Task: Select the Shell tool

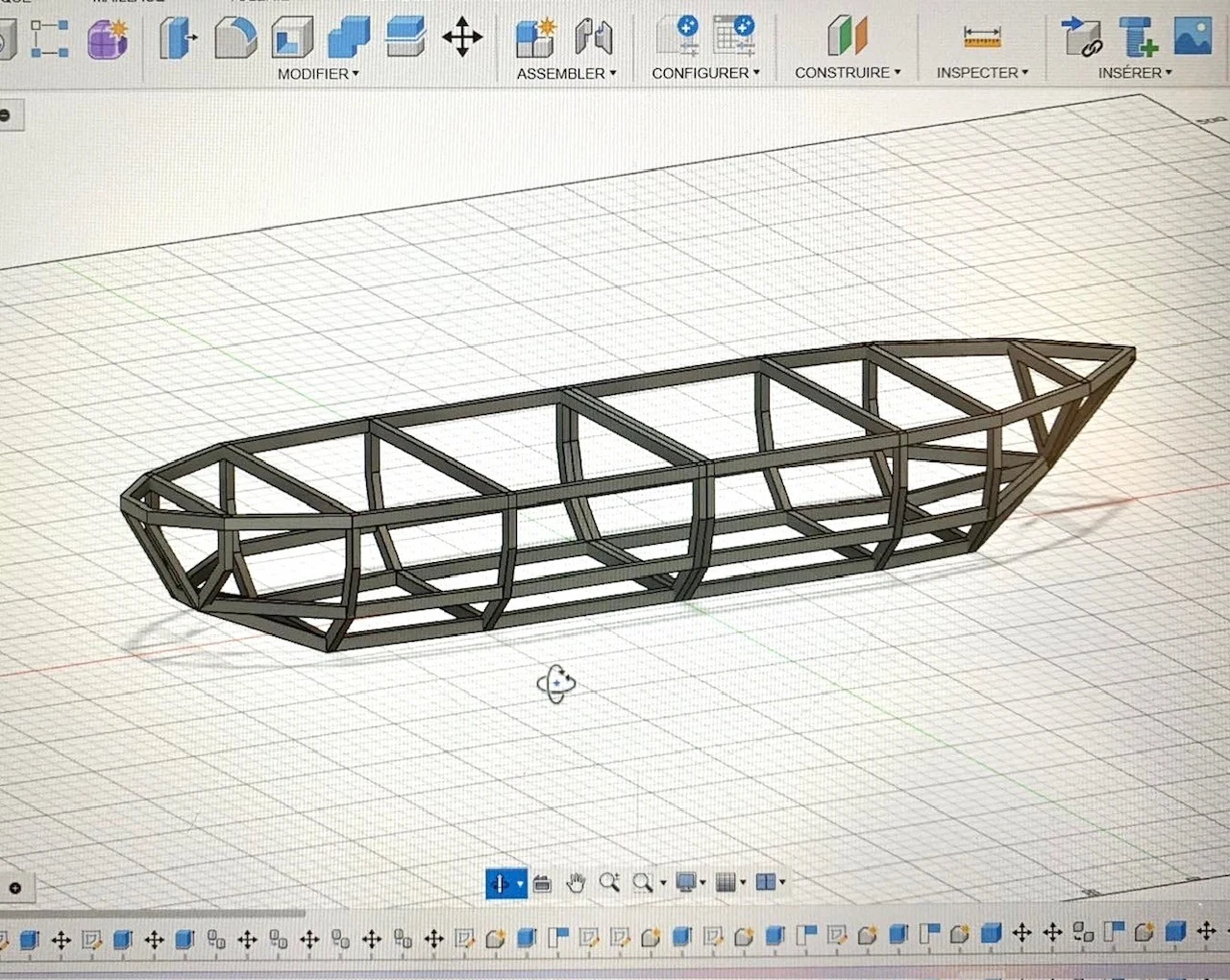Action: click(293, 38)
